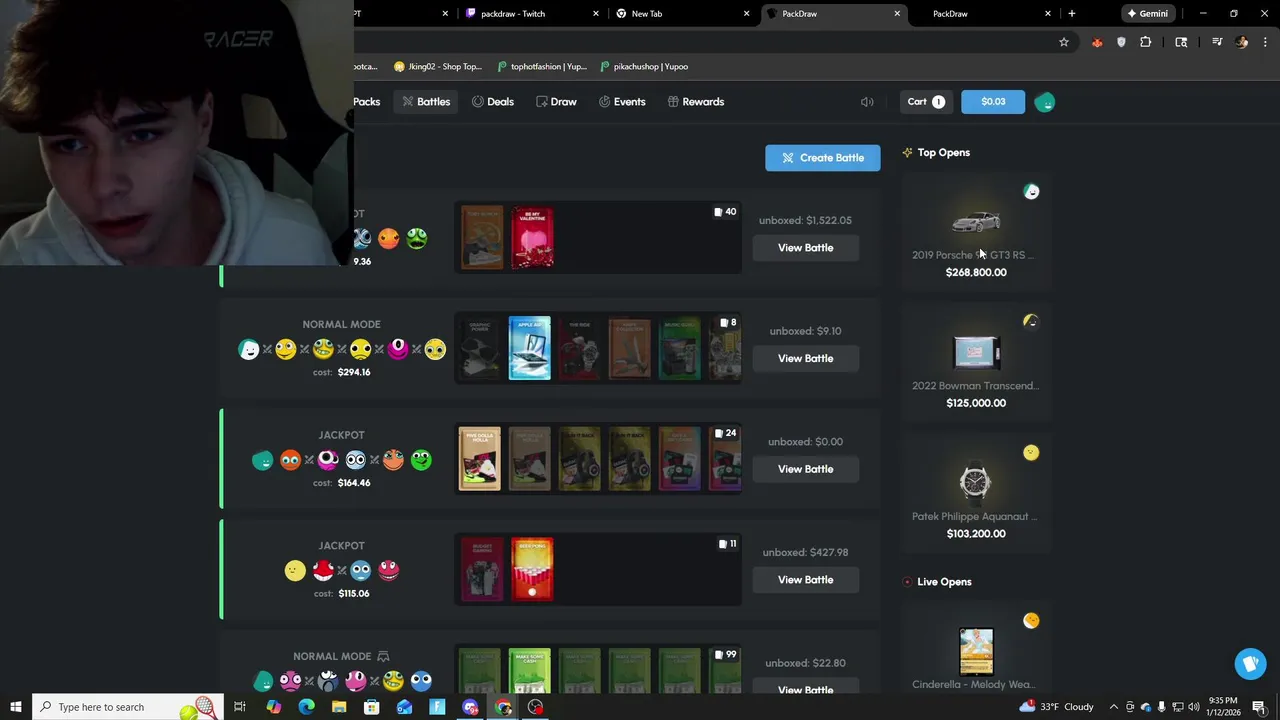Screen dimensions: 1280x720
Task: Switch to the New Tab browser tab
Action: pos(683,13)
